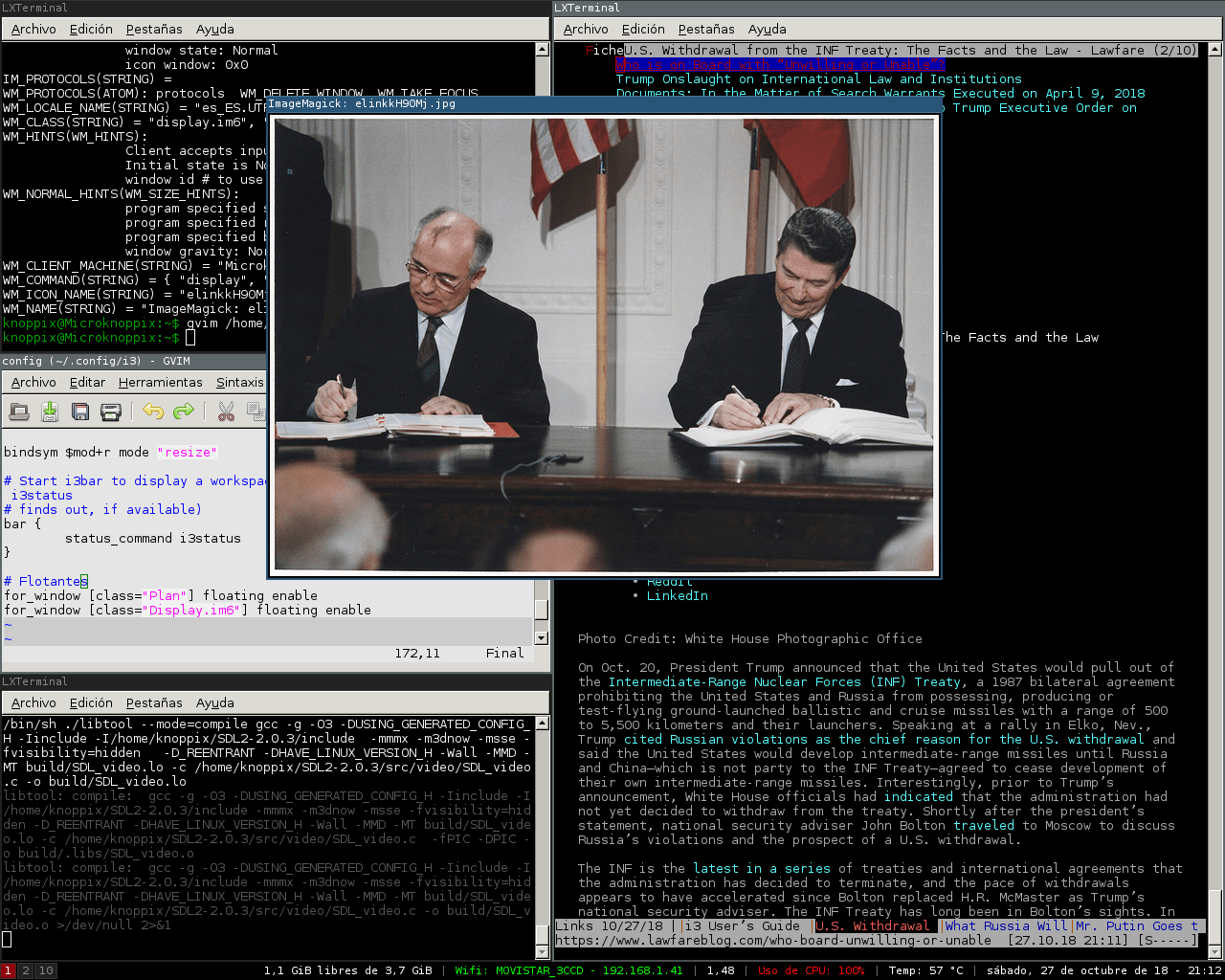Viewport: 1225px width, 980px height.
Task: Click the '1,1 GiB libres de 3,7 GiB' status
Action: [348, 970]
